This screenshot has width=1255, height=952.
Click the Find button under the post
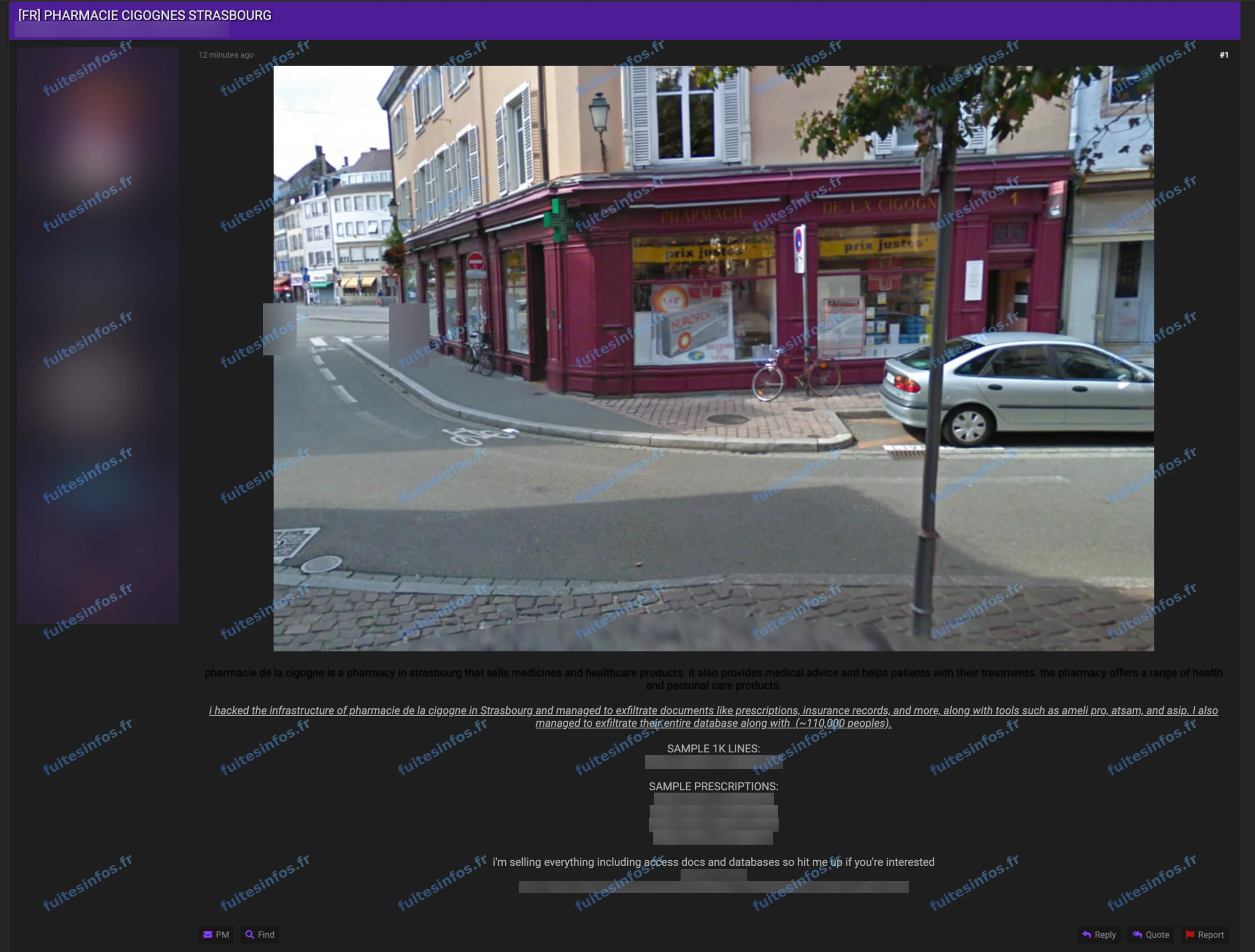pyautogui.click(x=260, y=935)
